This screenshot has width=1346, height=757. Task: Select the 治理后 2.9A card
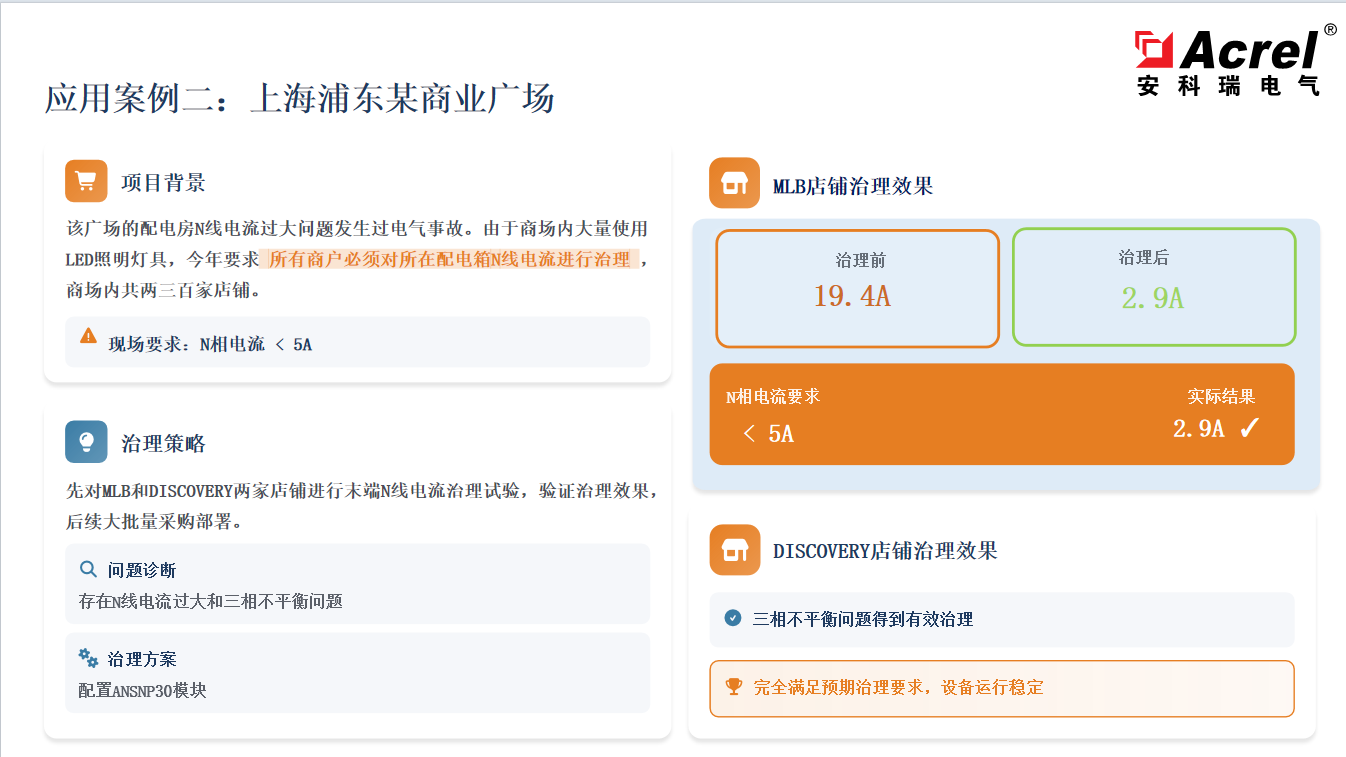[1153, 287]
